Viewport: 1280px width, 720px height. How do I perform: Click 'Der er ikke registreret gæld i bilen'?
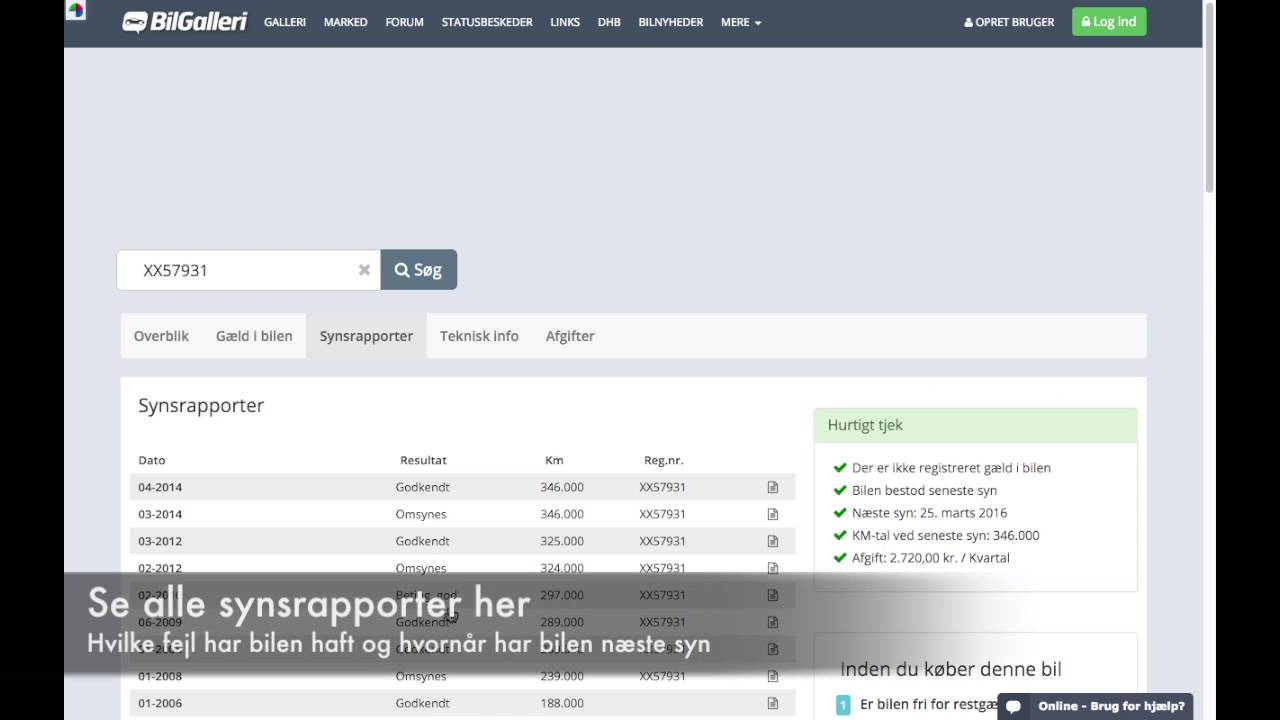951,468
